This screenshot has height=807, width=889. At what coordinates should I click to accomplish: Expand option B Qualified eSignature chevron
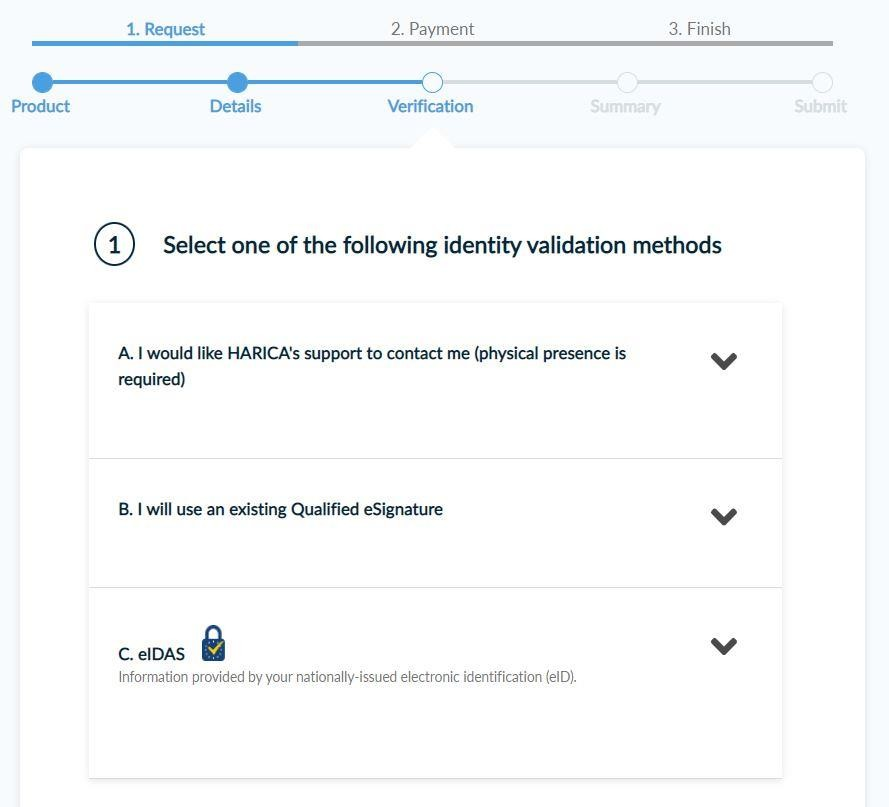(x=723, y=516)
